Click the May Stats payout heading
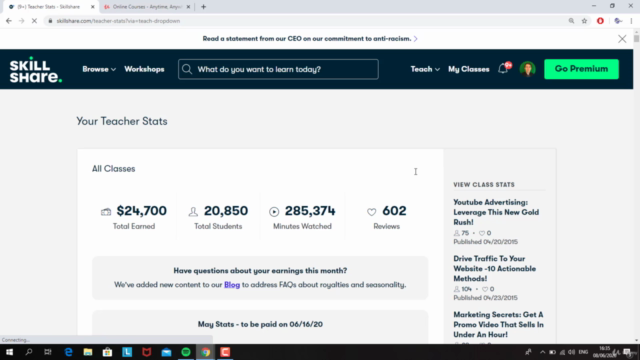This screenshot has height=360, width=640. (x=260, y=324)
